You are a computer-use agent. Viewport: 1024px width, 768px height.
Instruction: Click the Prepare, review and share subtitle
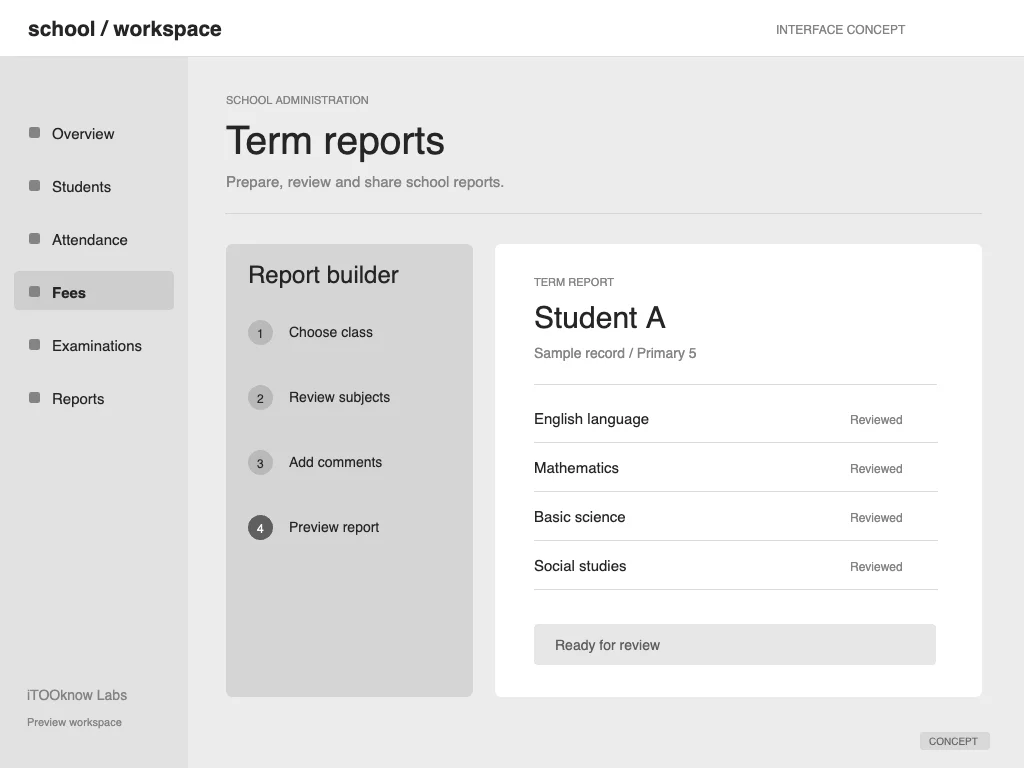click(364, 182)
